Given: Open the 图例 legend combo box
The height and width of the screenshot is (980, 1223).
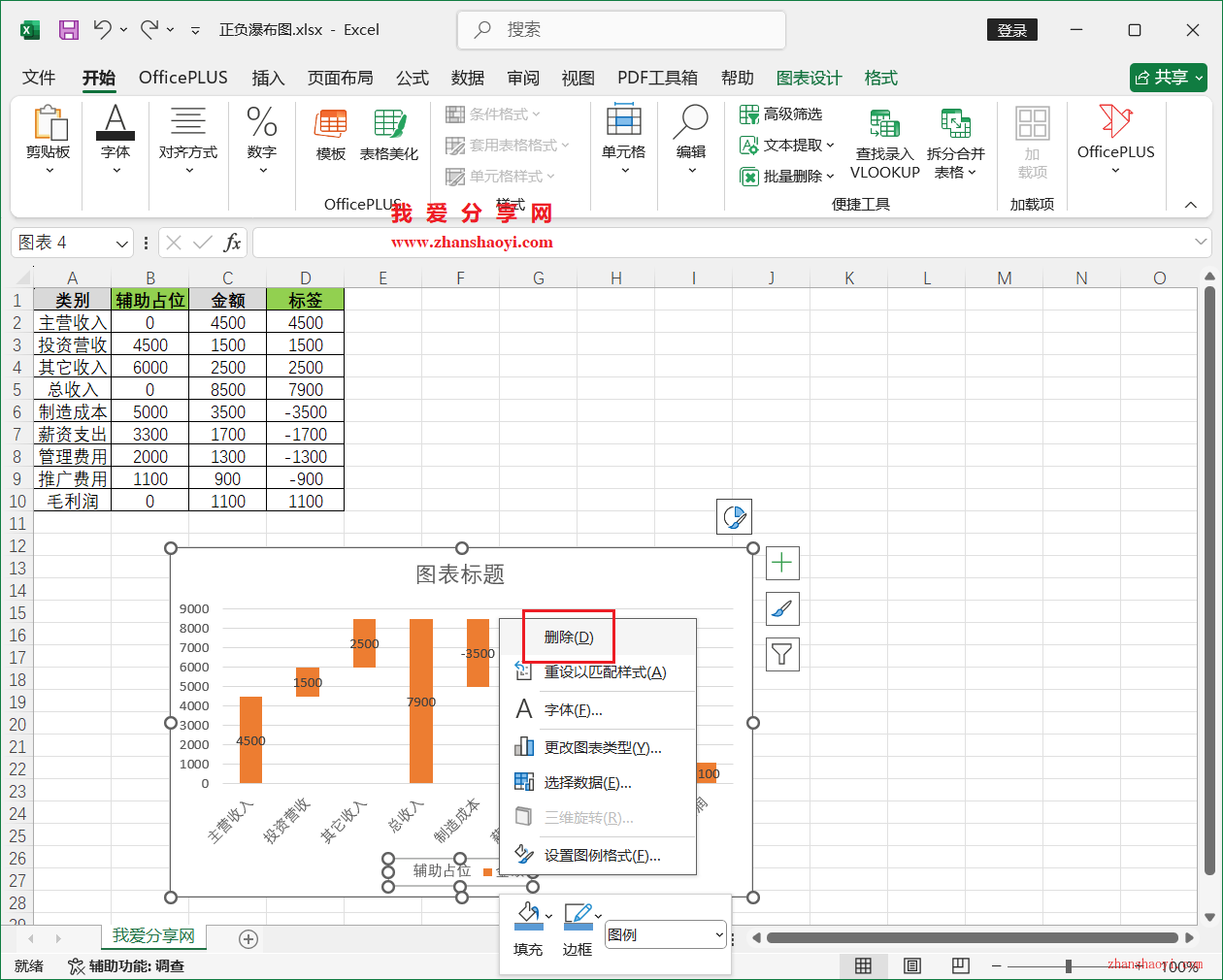Looking at the screenshot, I should 665,934.
